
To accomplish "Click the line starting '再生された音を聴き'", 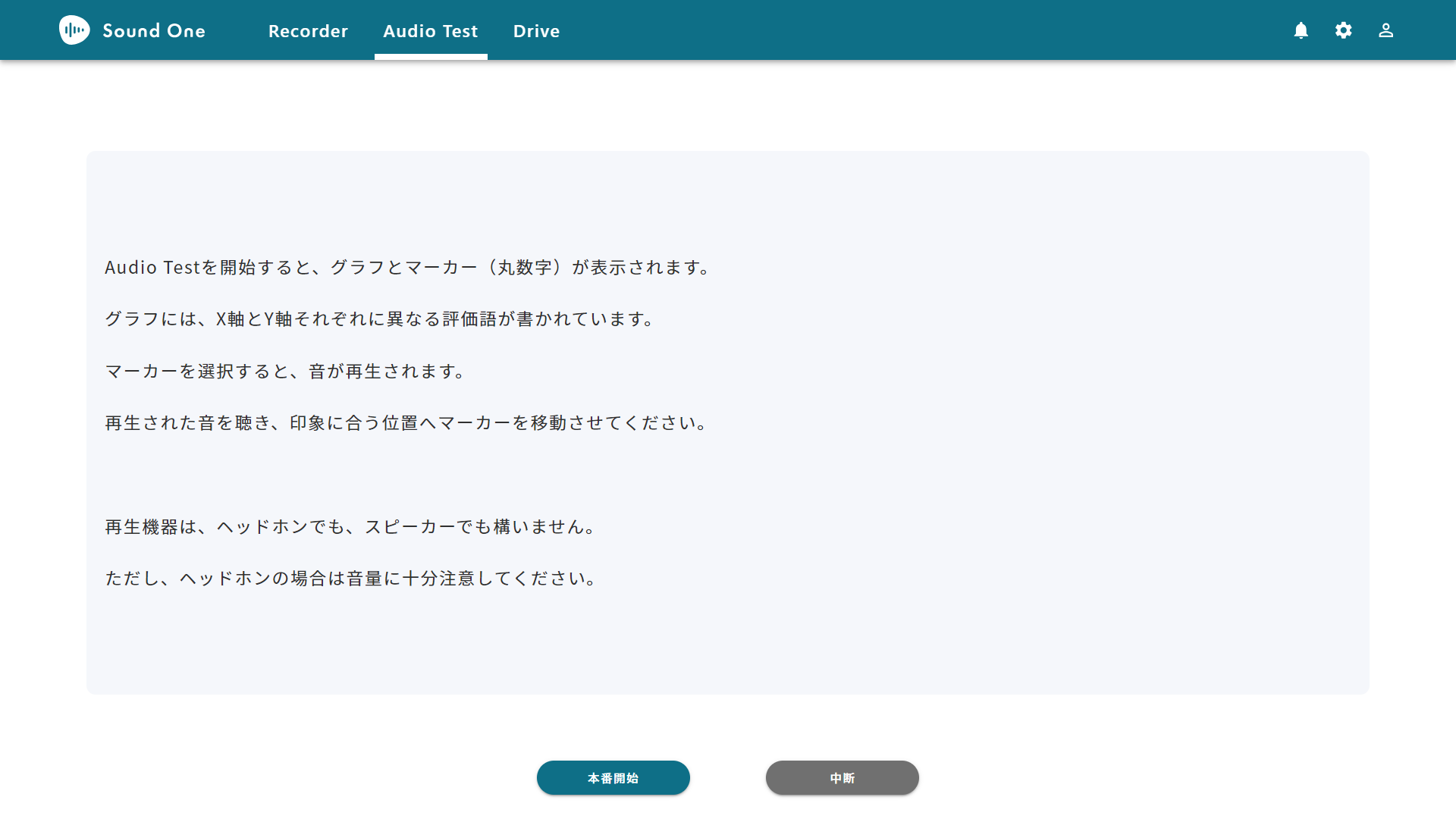I will coord(407,423).
